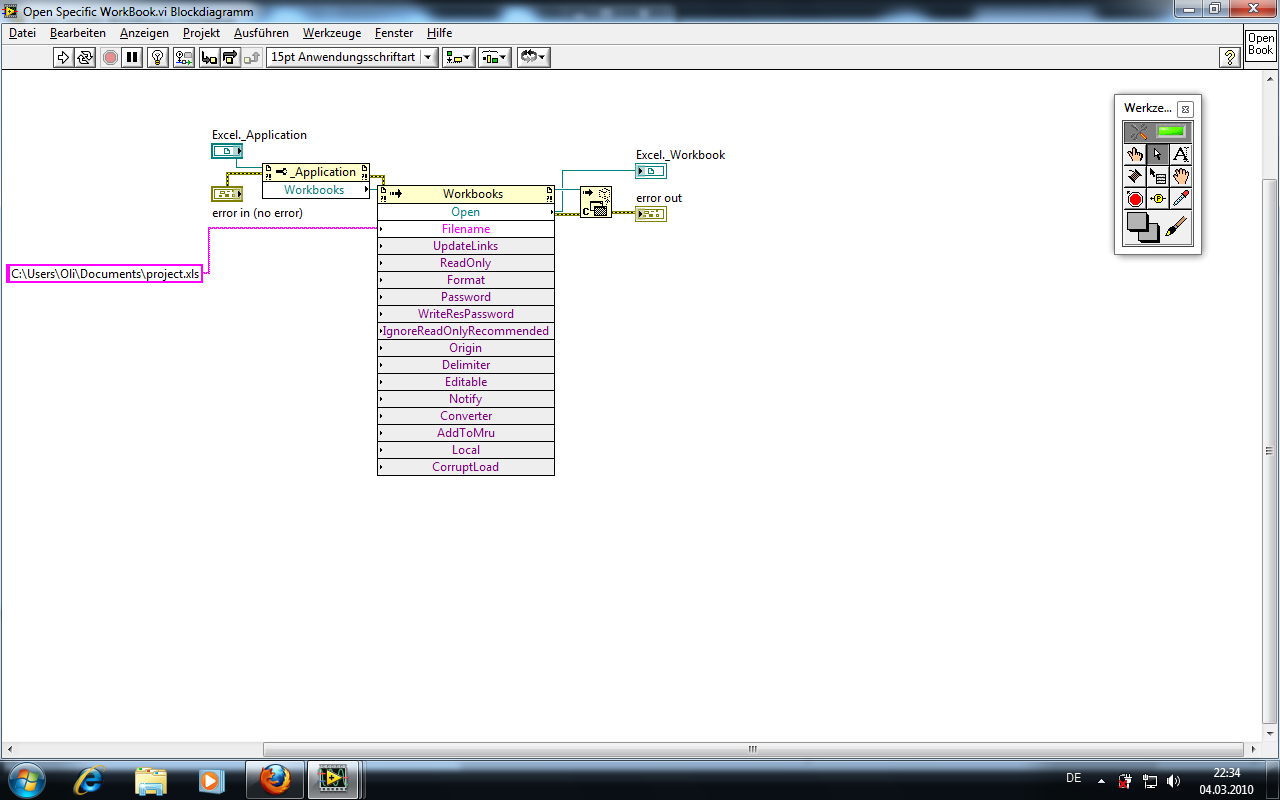This screenshot has width=1280, height=800.
Task: Open the Reorder dropdown in toolbar
Action: (533, 57)
